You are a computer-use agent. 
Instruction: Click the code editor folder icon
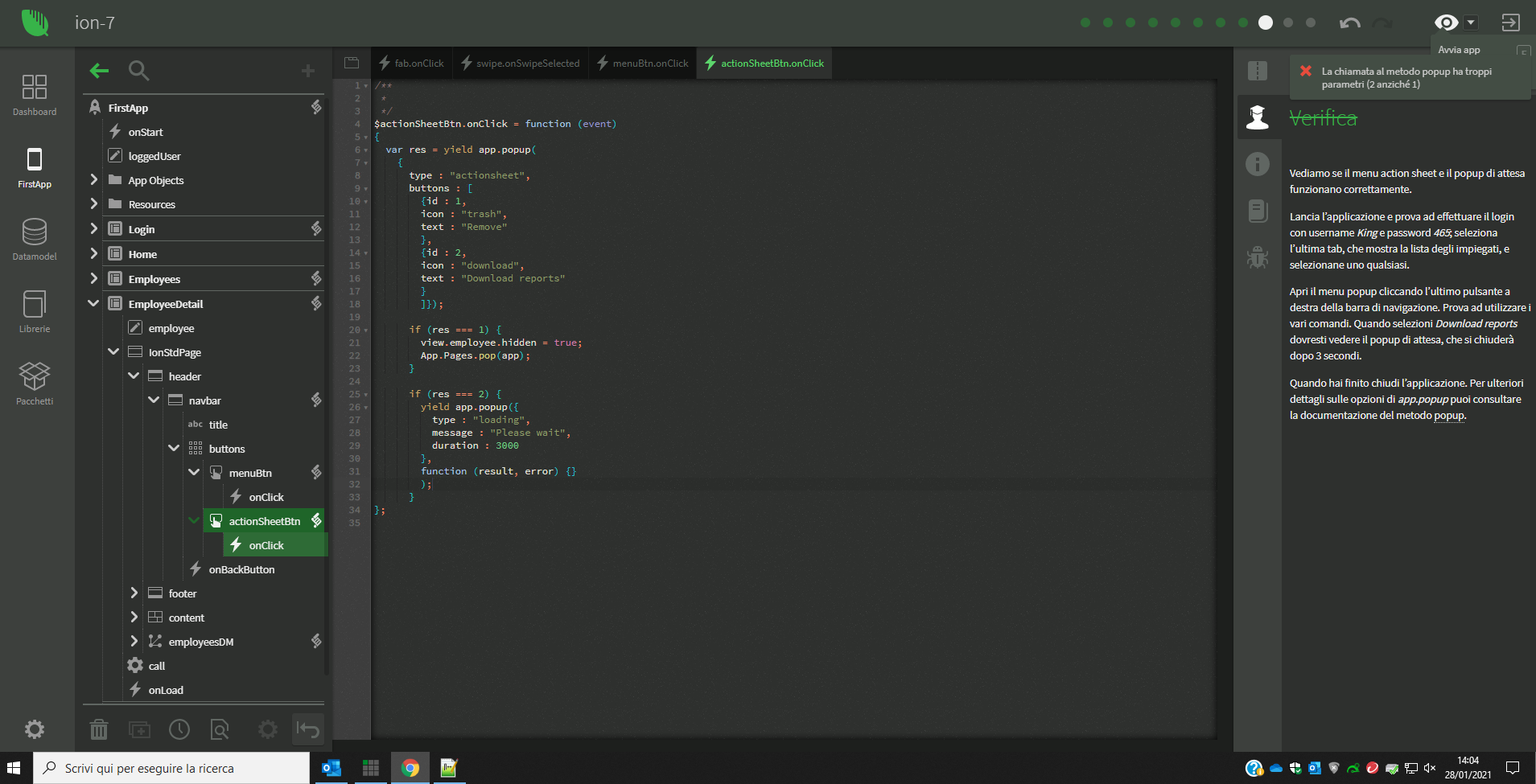pyautogui.click(x=352, y=63)
